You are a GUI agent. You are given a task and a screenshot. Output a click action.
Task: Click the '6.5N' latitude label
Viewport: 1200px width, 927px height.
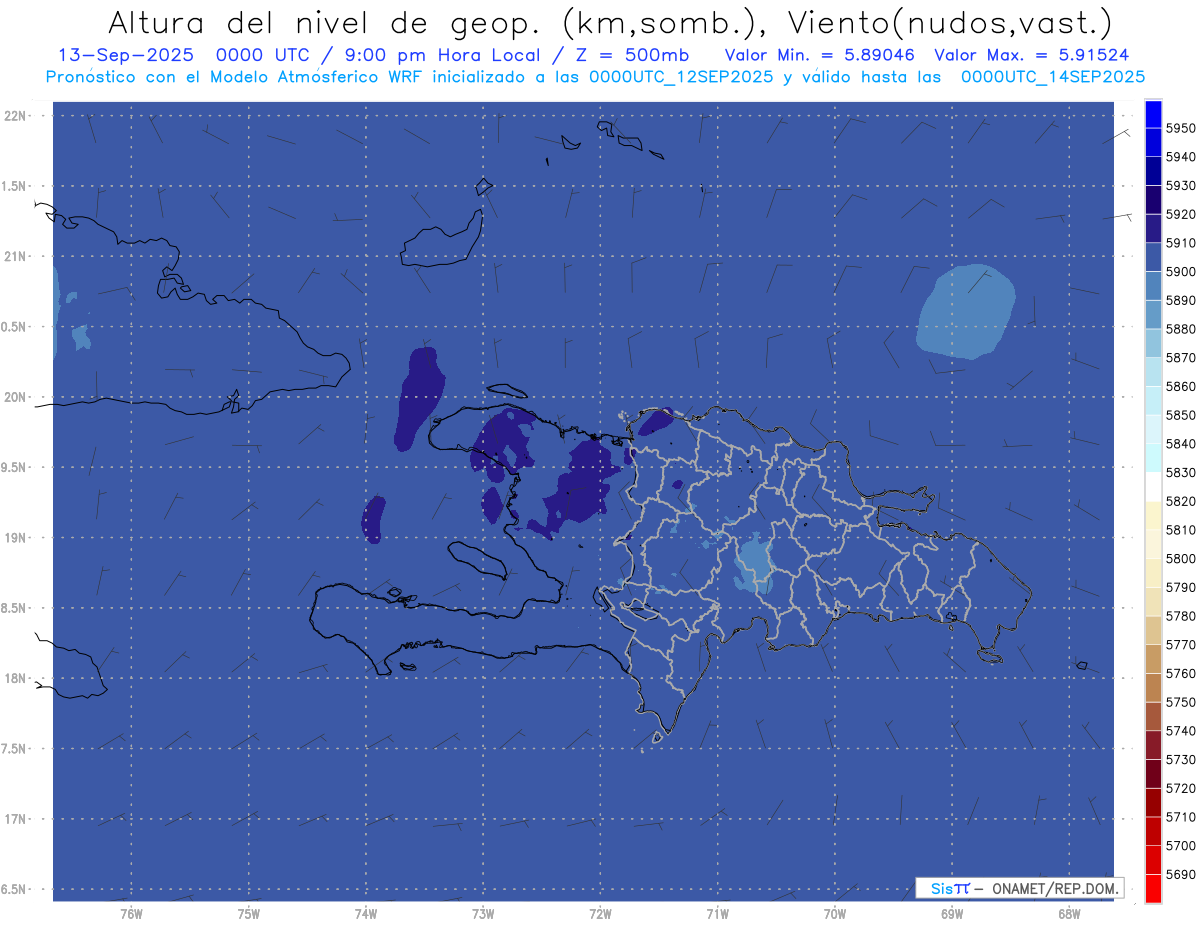[x=15, y=889]
